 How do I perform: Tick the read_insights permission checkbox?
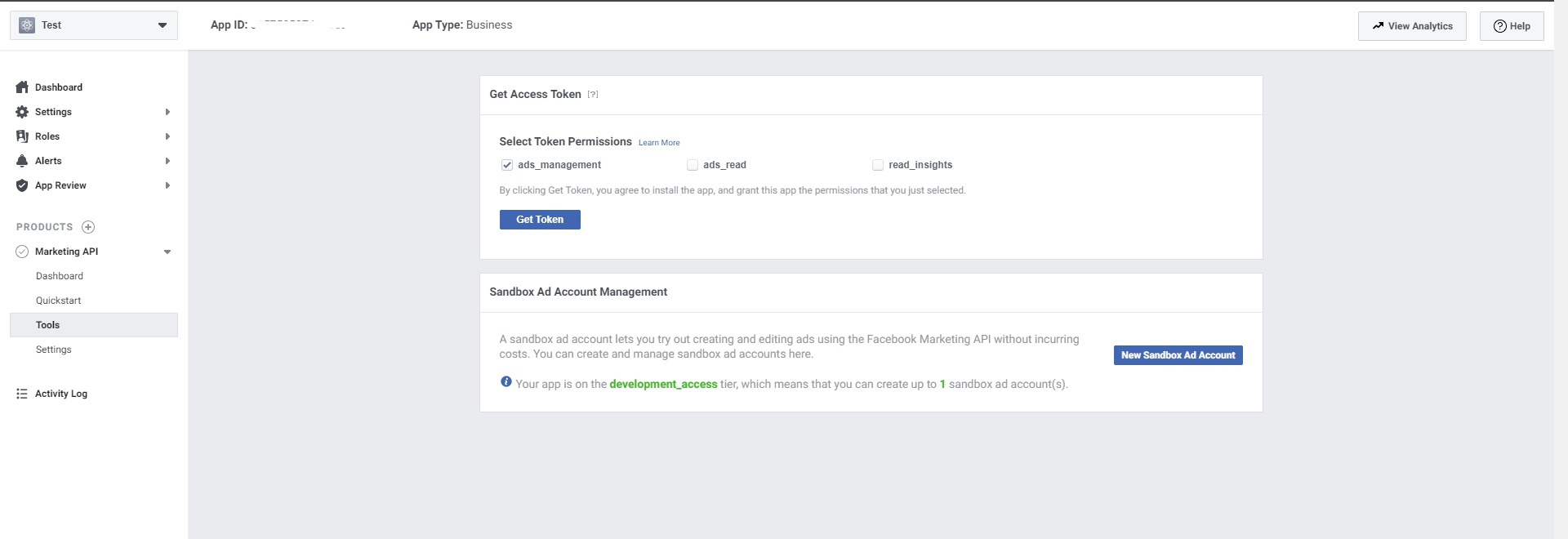(878, 165)
